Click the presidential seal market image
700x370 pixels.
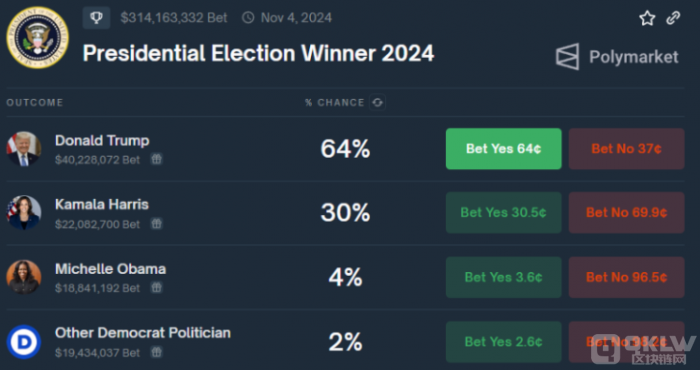[38, 37]
